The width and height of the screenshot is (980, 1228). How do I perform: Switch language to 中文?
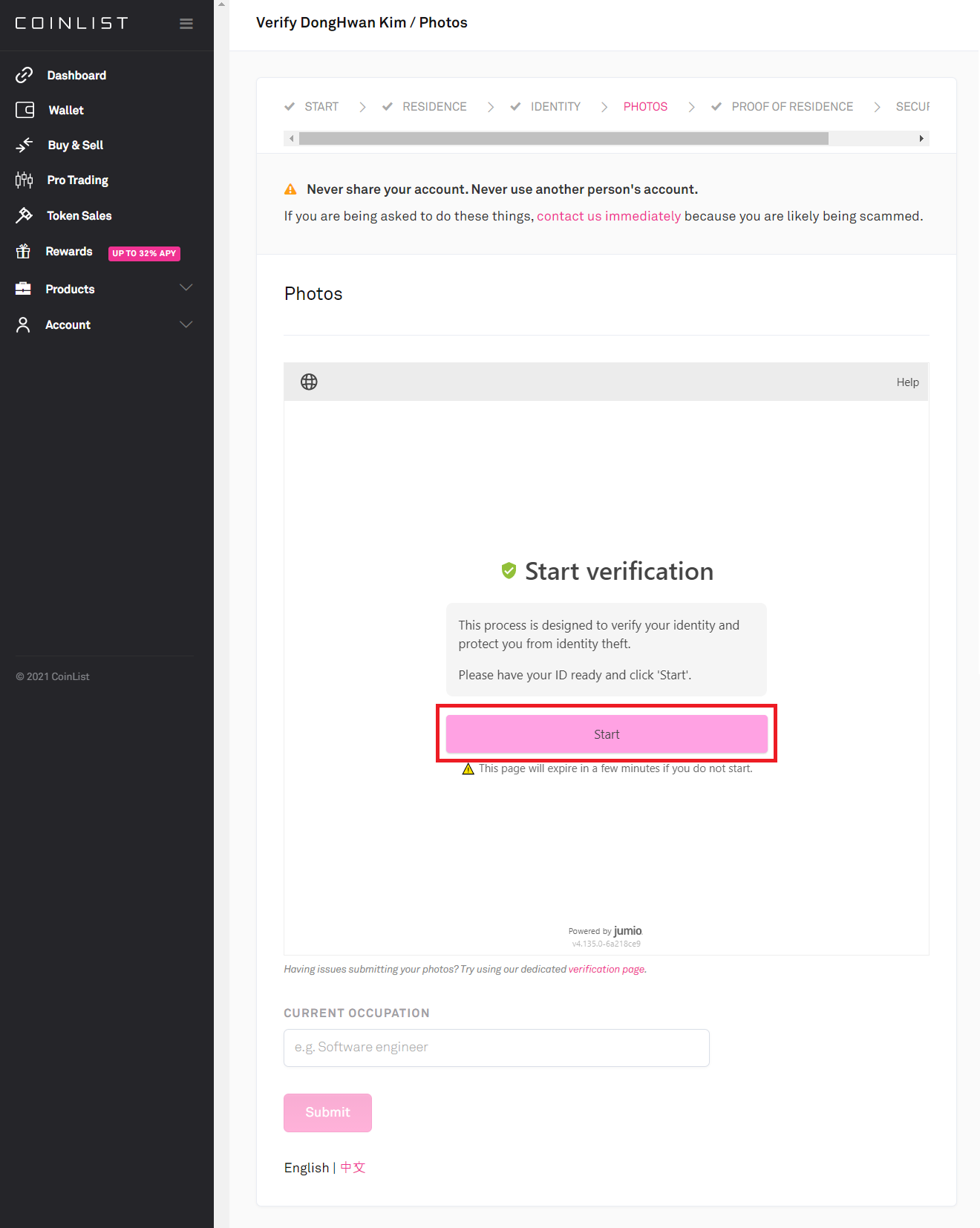click(x=353, y=1168)
